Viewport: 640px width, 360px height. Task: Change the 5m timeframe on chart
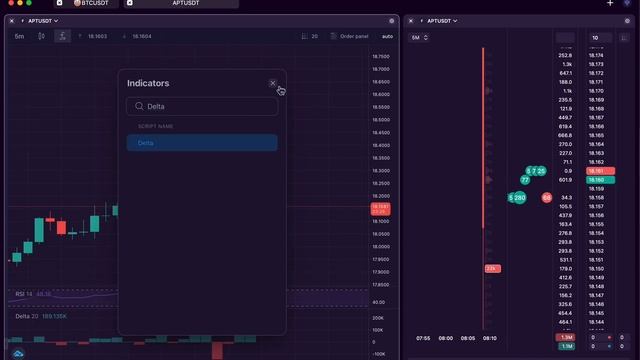coord(19,36)
